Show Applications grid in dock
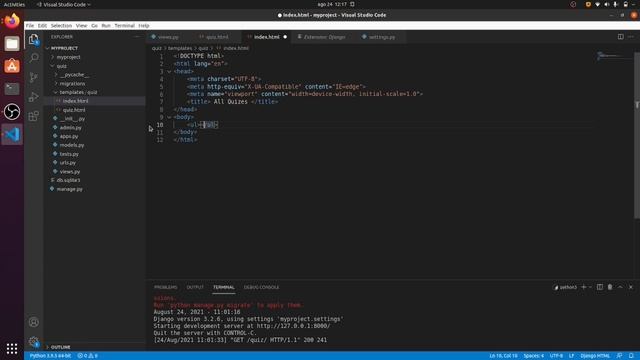 pos(12,348)
